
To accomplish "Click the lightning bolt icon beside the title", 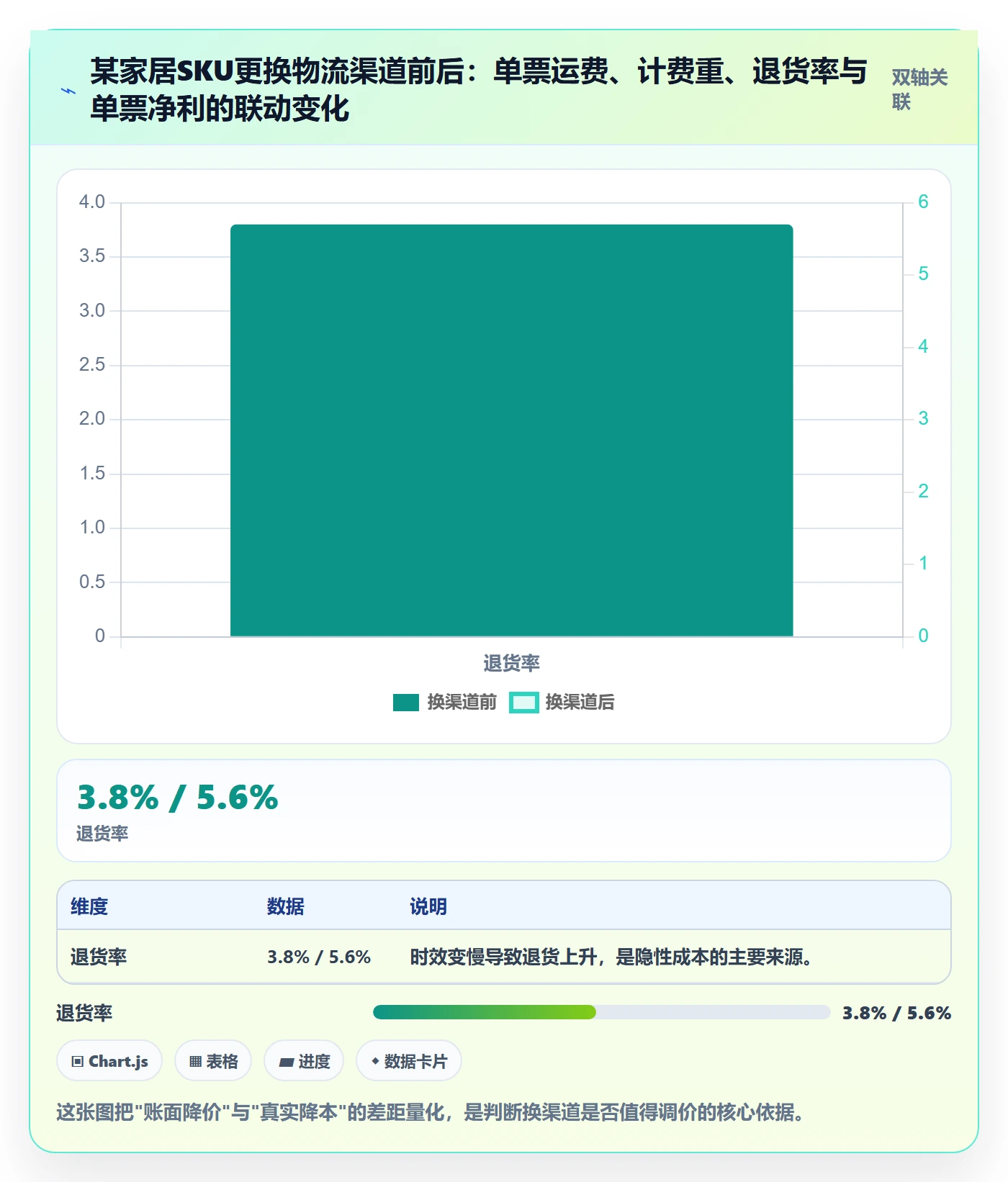I will click(68, 91).
